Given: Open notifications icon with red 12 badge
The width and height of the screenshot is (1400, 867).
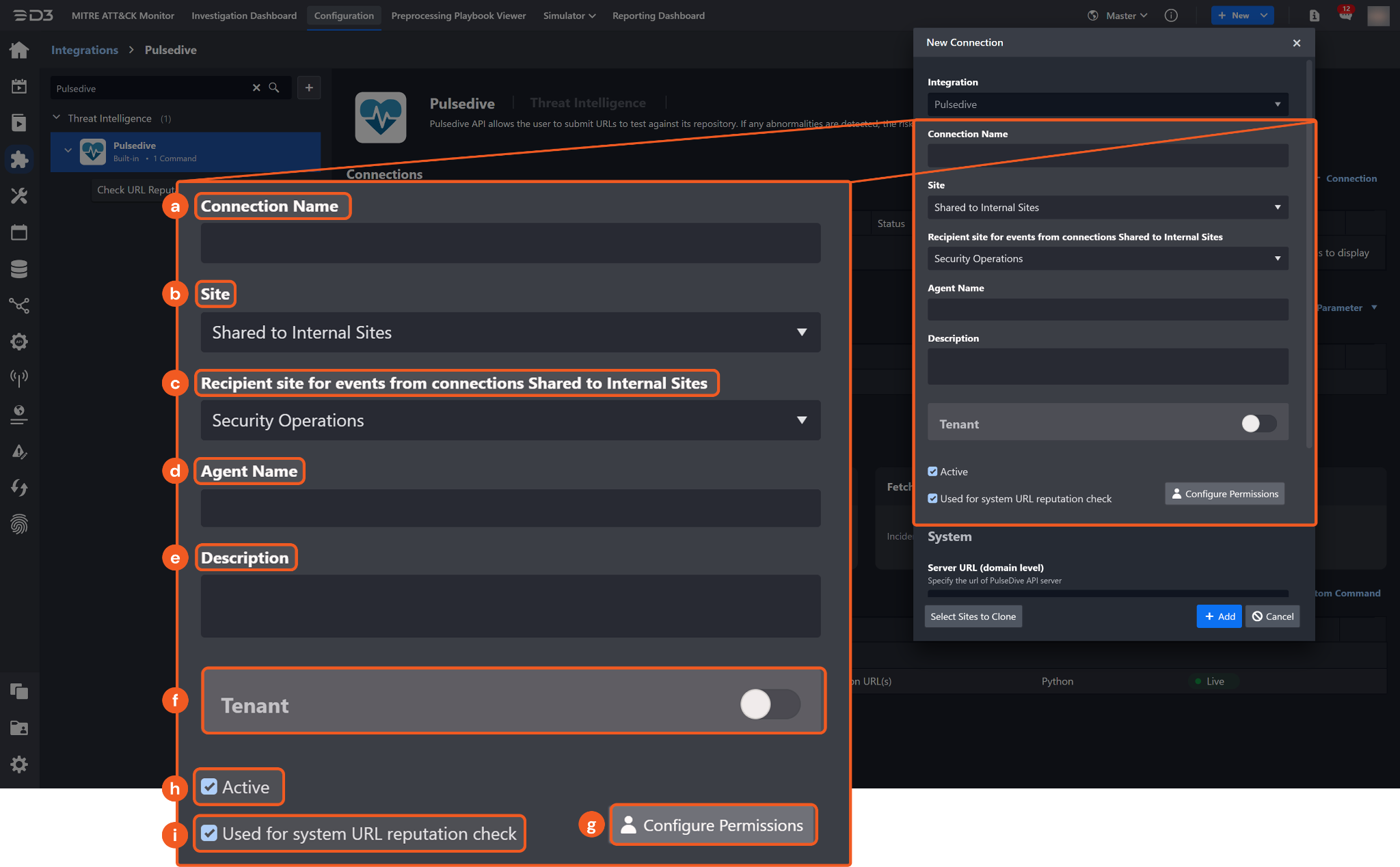Looking at the screenshot, I should click(x=1345, y=15).
